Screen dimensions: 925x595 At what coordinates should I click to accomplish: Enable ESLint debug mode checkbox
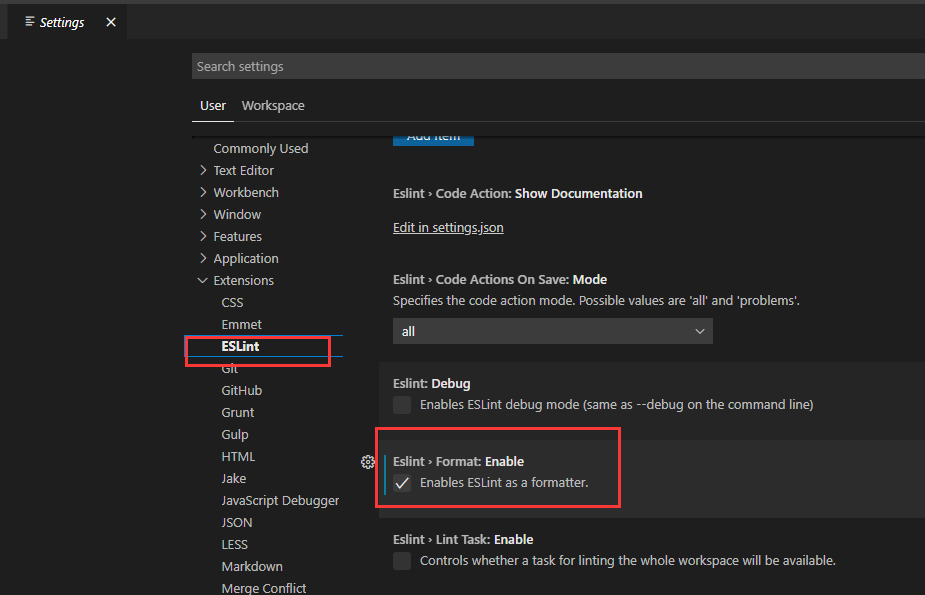tap(402, 405)
